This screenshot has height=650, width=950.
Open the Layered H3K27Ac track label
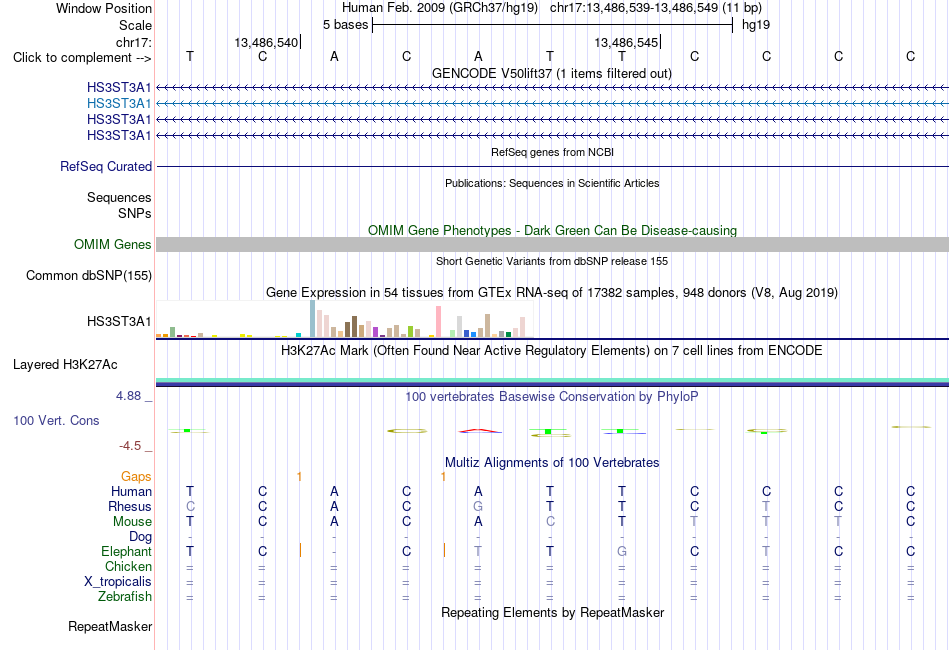tap(65, 365)
